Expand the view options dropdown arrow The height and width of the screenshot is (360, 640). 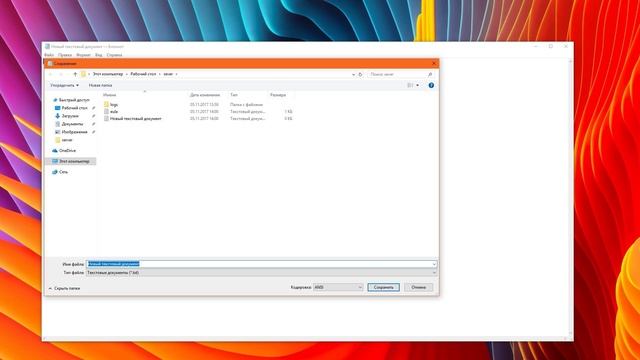[x=418, y=85]
